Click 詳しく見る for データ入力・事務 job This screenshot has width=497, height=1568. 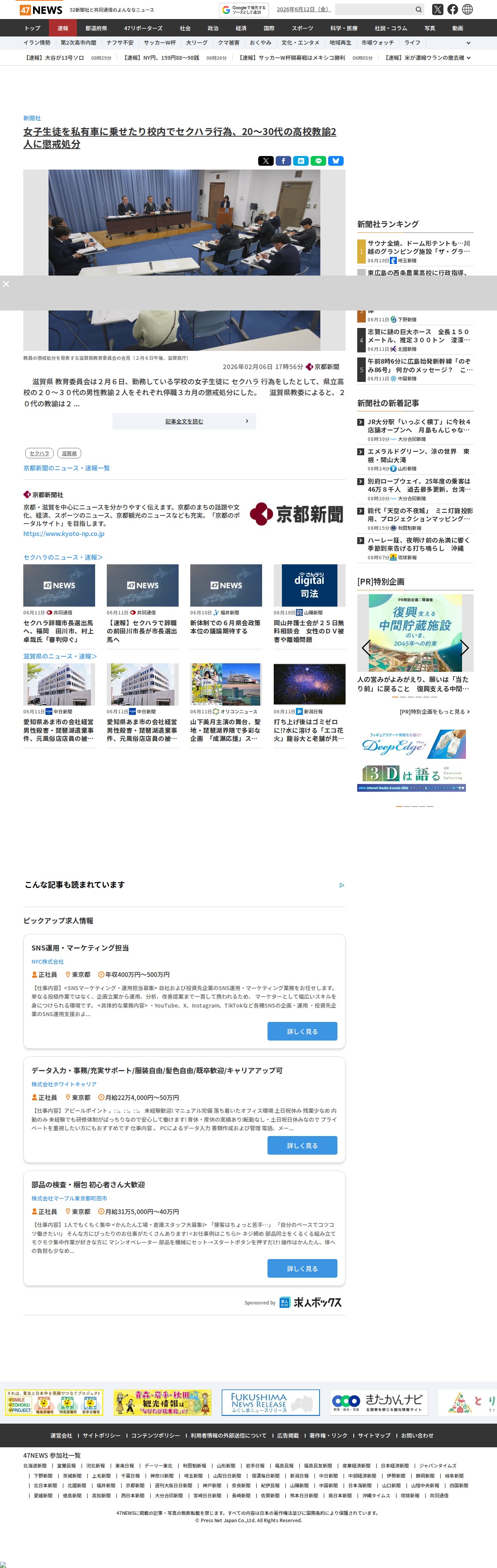point(302,1146)
